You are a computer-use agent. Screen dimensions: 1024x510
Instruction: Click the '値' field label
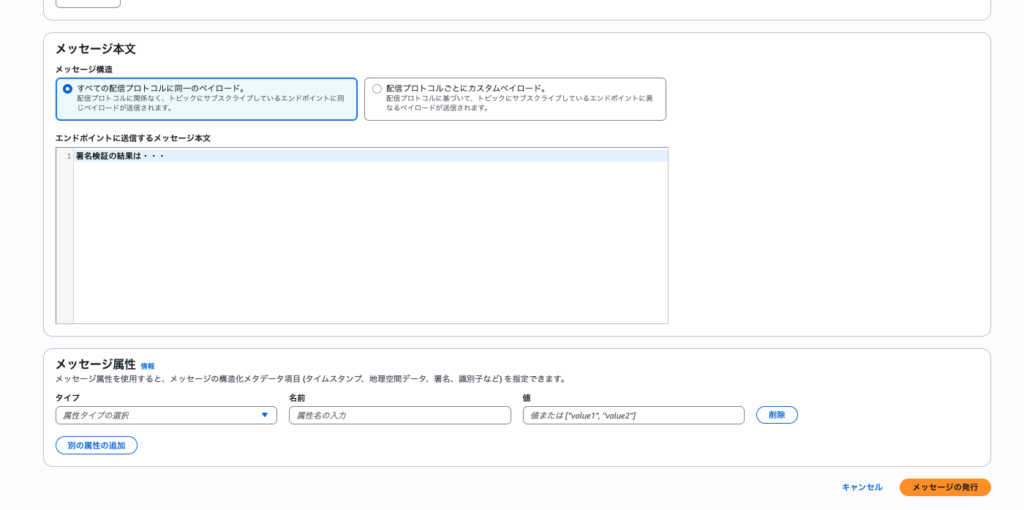point(527,398)
